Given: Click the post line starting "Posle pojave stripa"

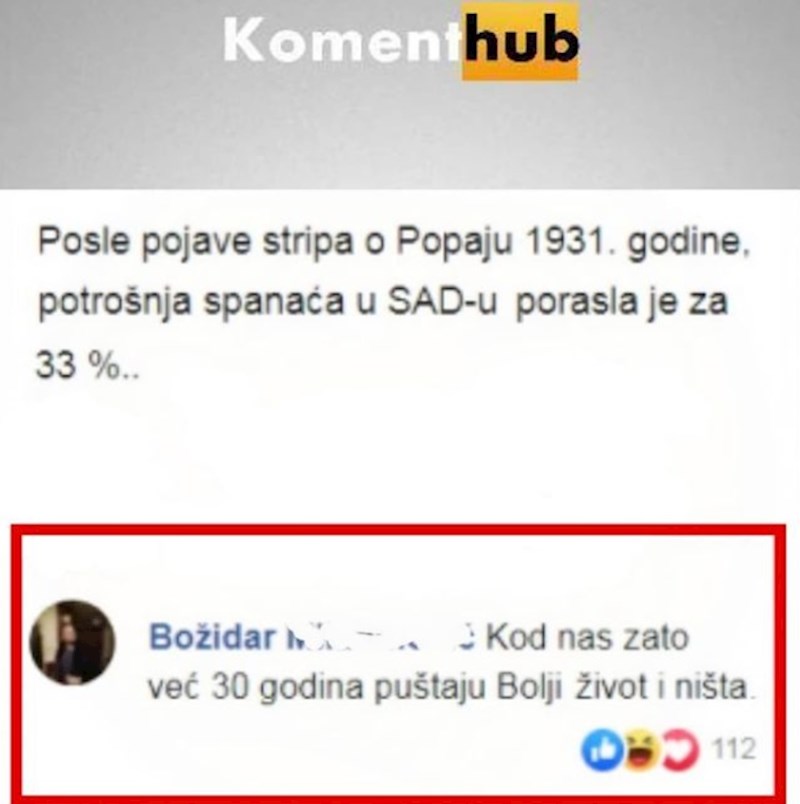Looking at the screenshot, I should [394, 243].
